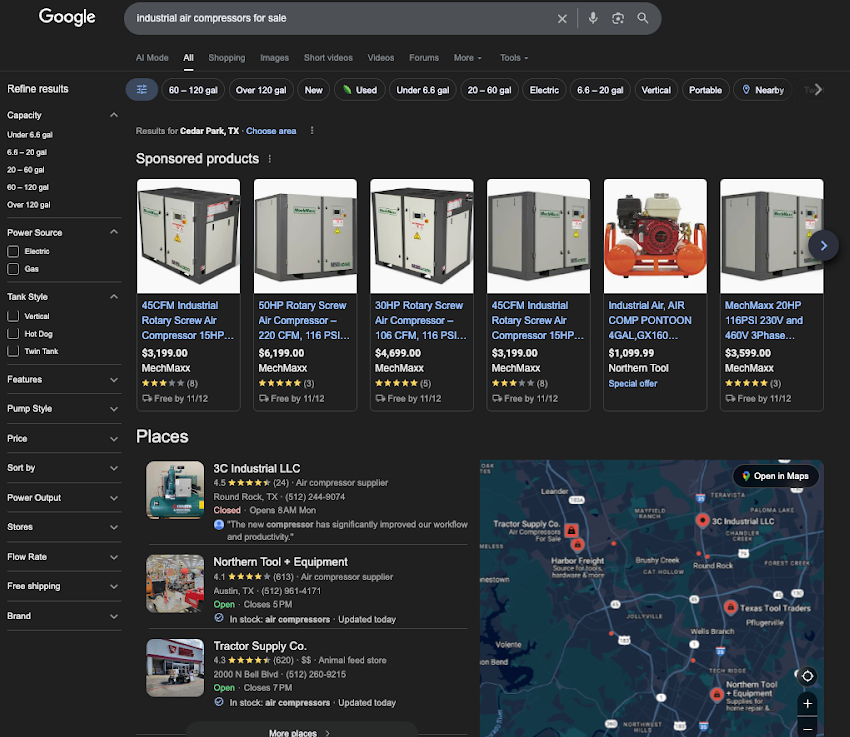Open the Special offer link
This screenshot has height=737, width=850.
633,383
